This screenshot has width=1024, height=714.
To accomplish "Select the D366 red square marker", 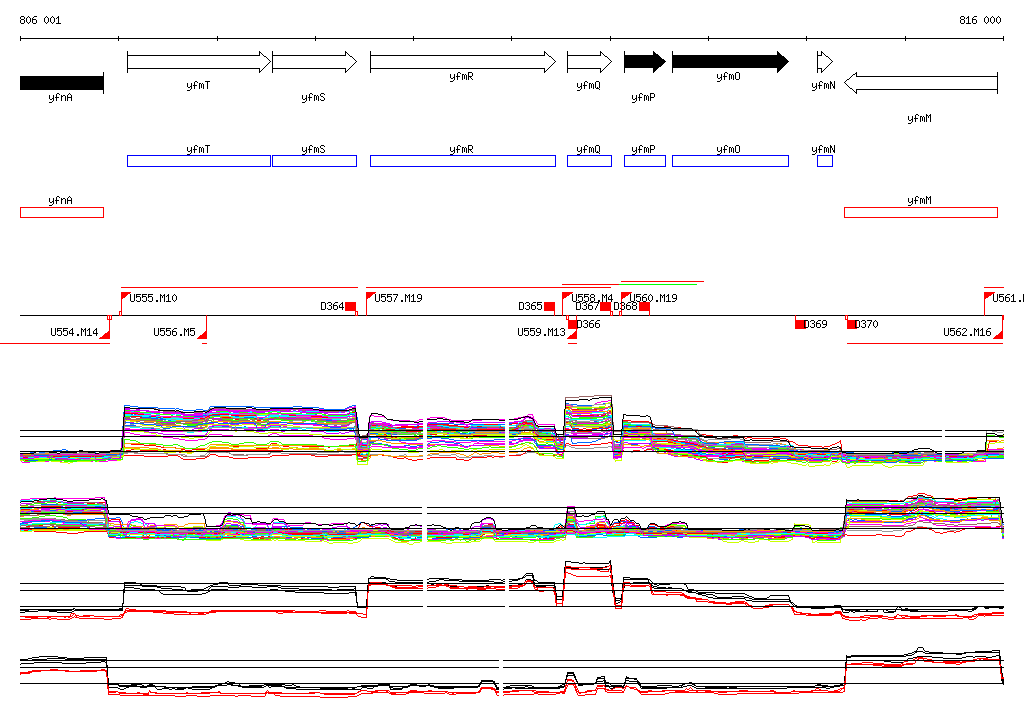I will (x=573, y=324).
